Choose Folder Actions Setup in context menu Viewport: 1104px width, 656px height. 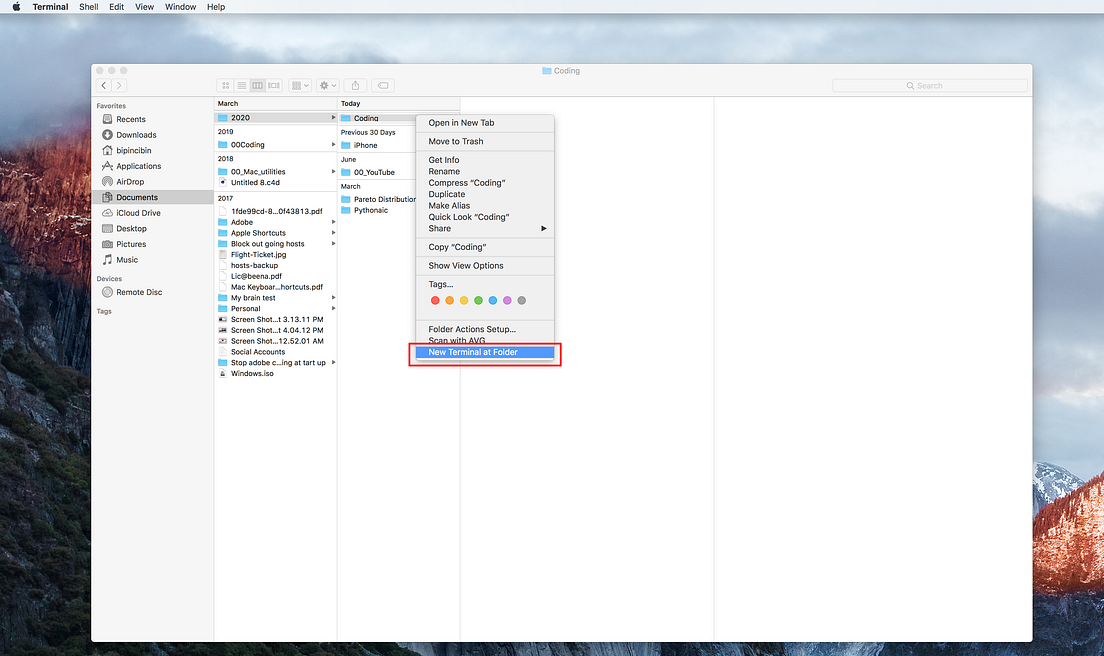click(484, 329)
